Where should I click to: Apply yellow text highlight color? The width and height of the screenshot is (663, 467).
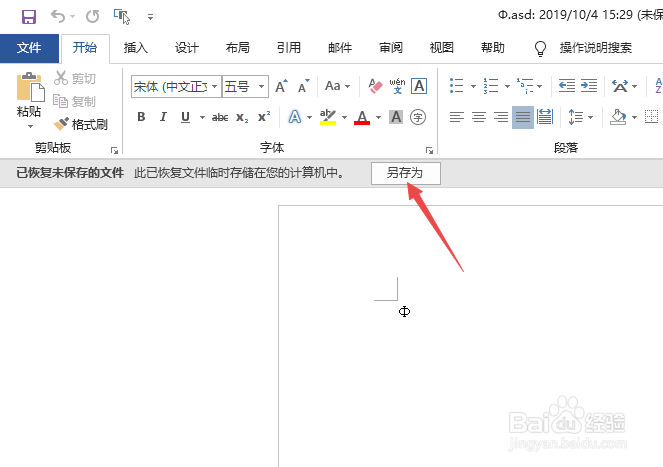tap(328, 117)
